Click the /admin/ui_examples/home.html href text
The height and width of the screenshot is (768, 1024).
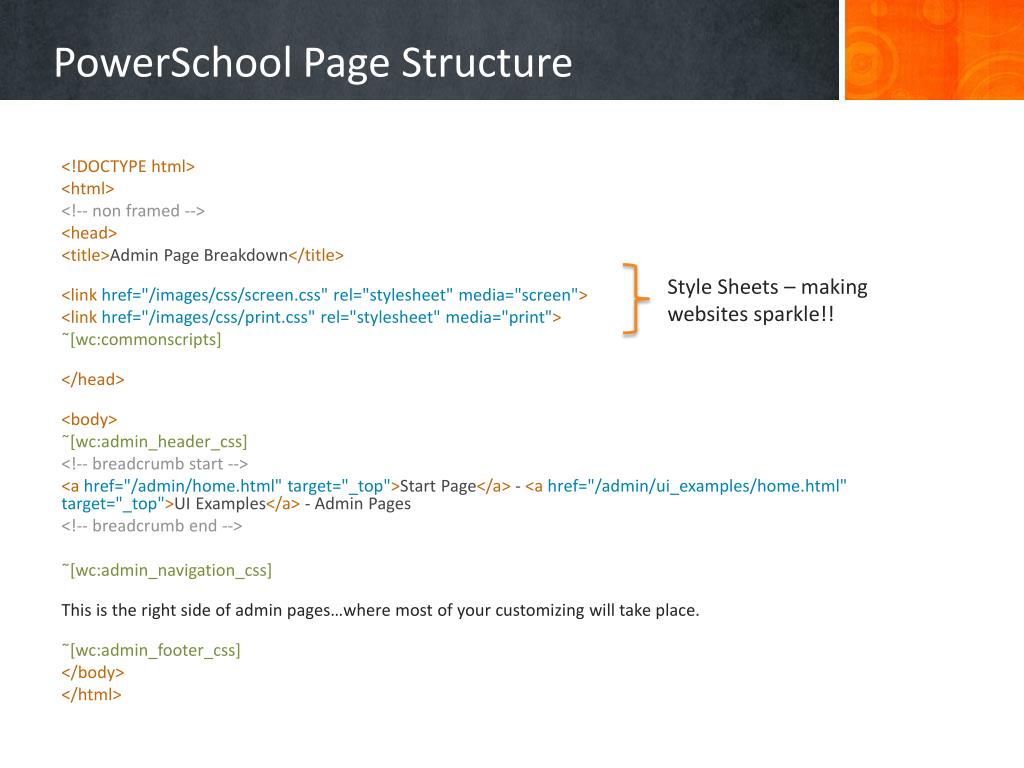[x=716, y=487]
